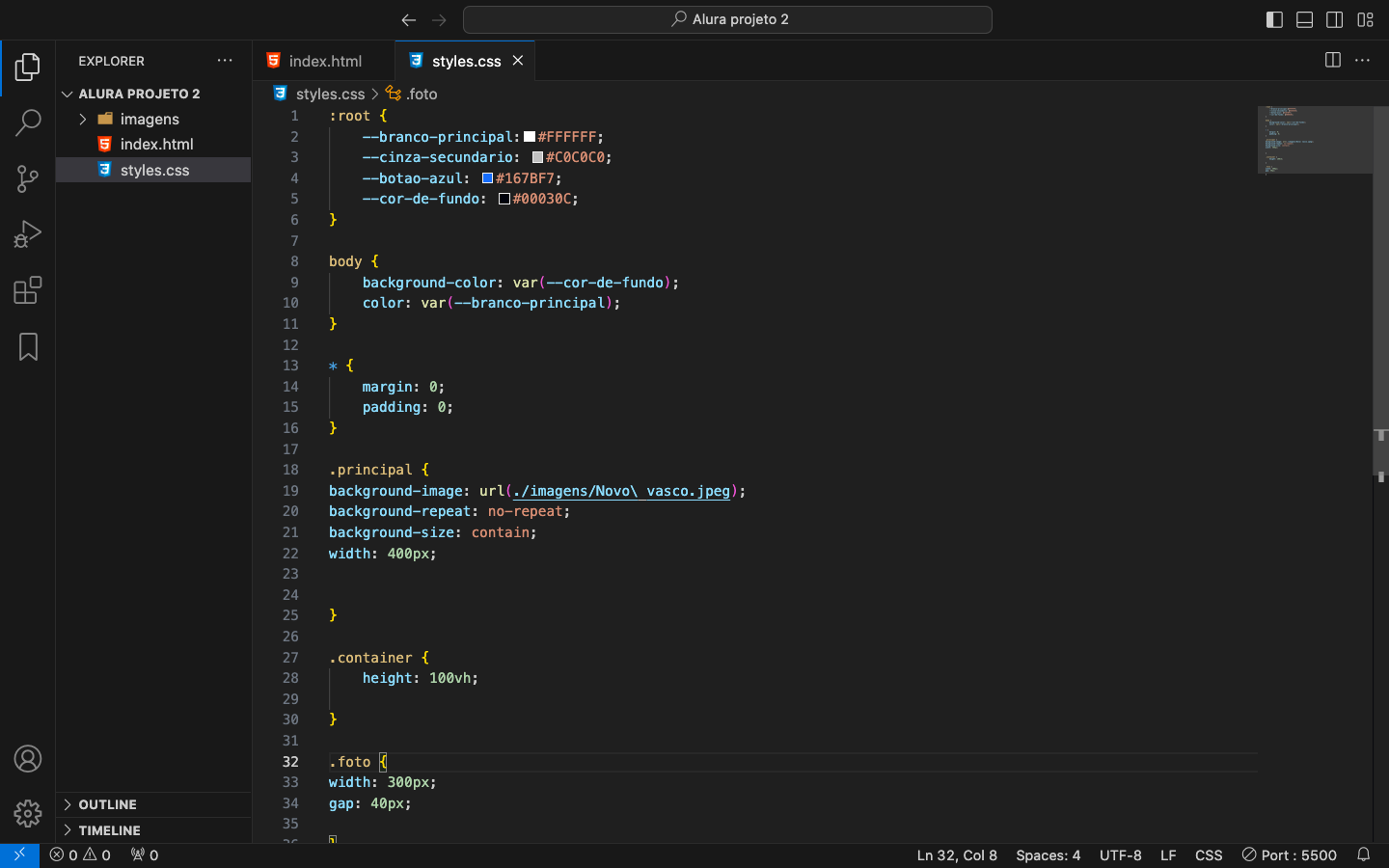Open the #00030C color swatch picker
Screen dimensions: 1389x868
504,199
